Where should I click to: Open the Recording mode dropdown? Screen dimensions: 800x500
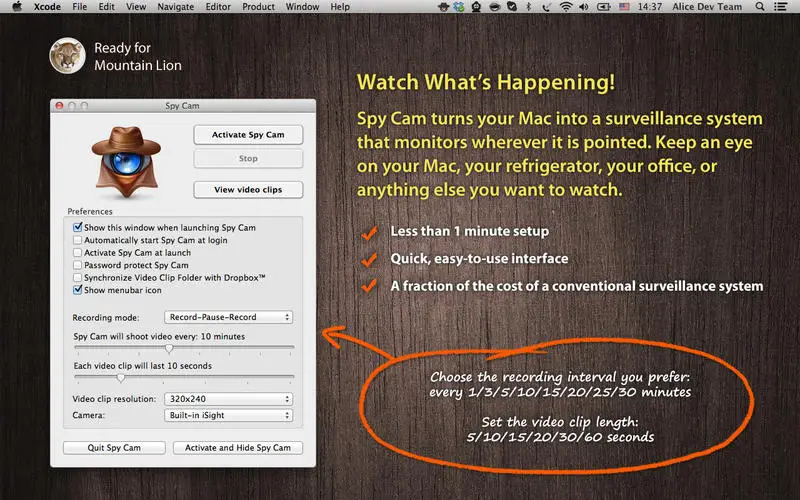pos(229,317)
